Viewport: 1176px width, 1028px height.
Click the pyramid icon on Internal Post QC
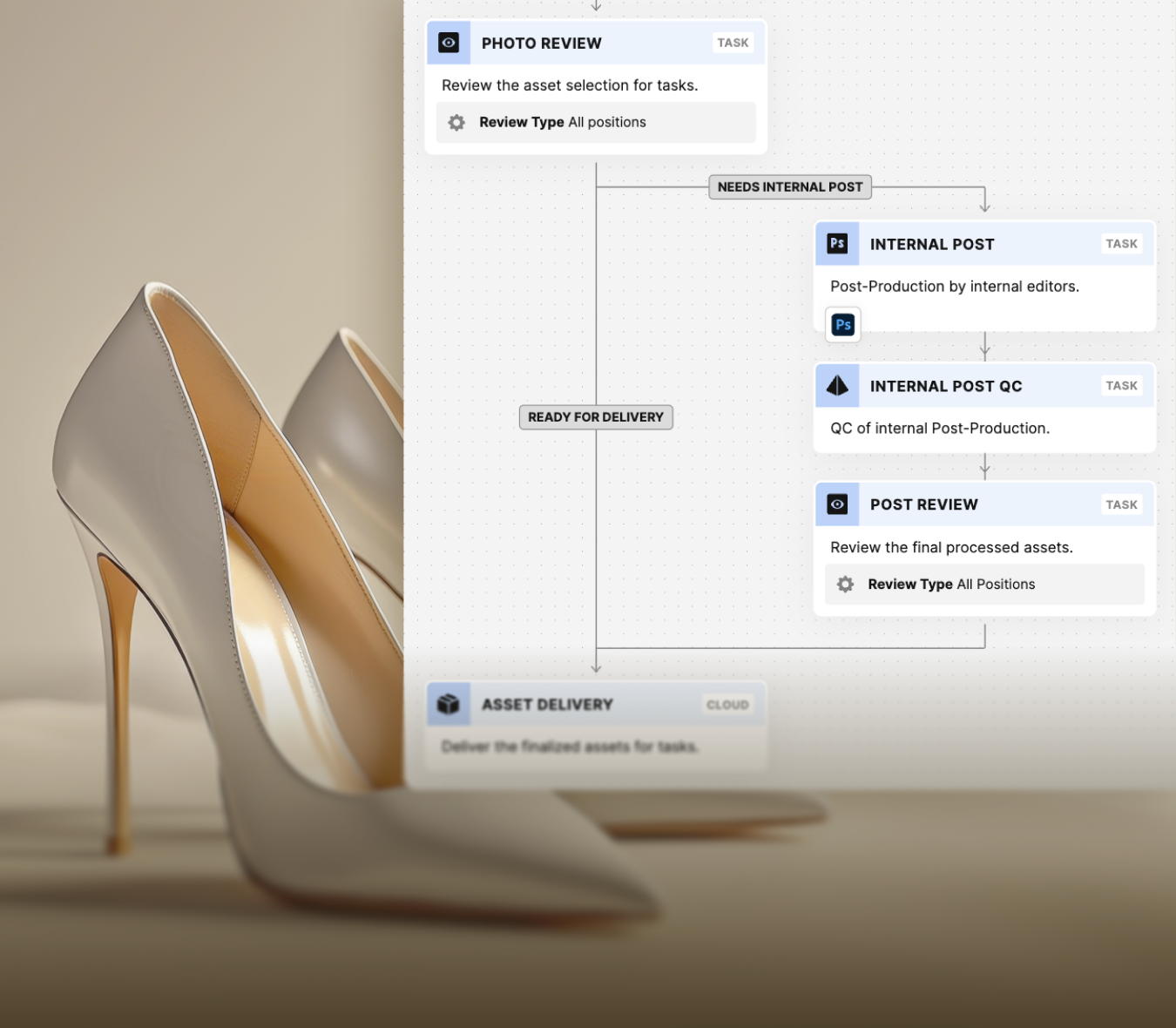(x=837, y=386)
